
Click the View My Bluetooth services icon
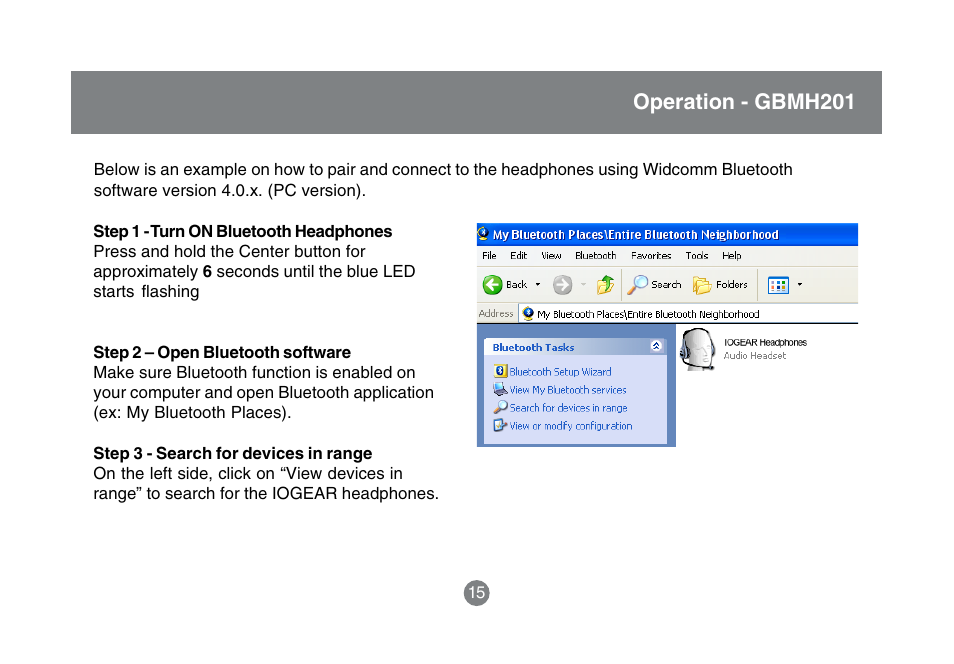coord(500,389)
